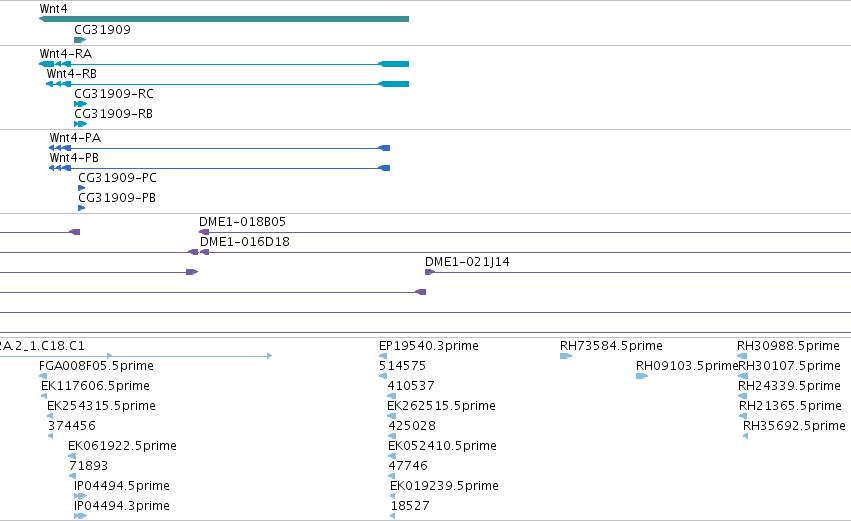The image size is (851, 521).
Task: Open the CG31909-RB transcript label
Action: pyautogui.click(x=113, y=114)
